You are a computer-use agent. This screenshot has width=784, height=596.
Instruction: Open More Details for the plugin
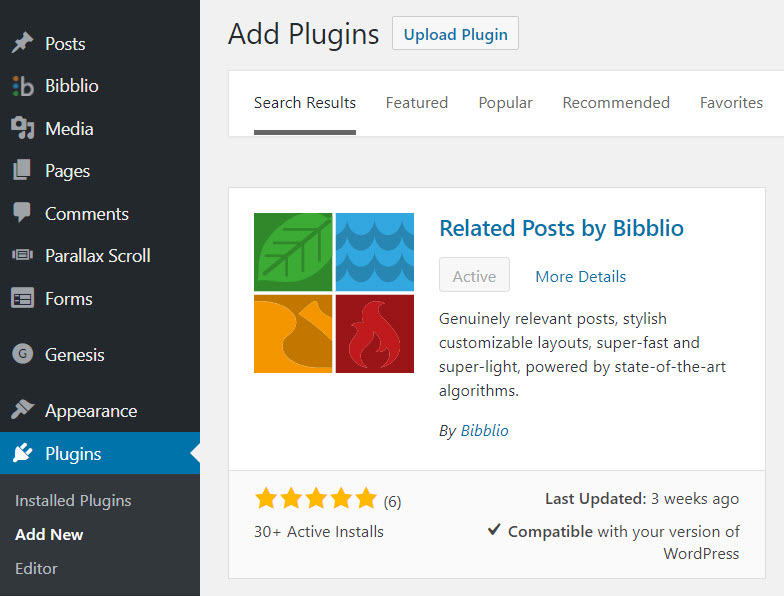click(x=580, y=276)
